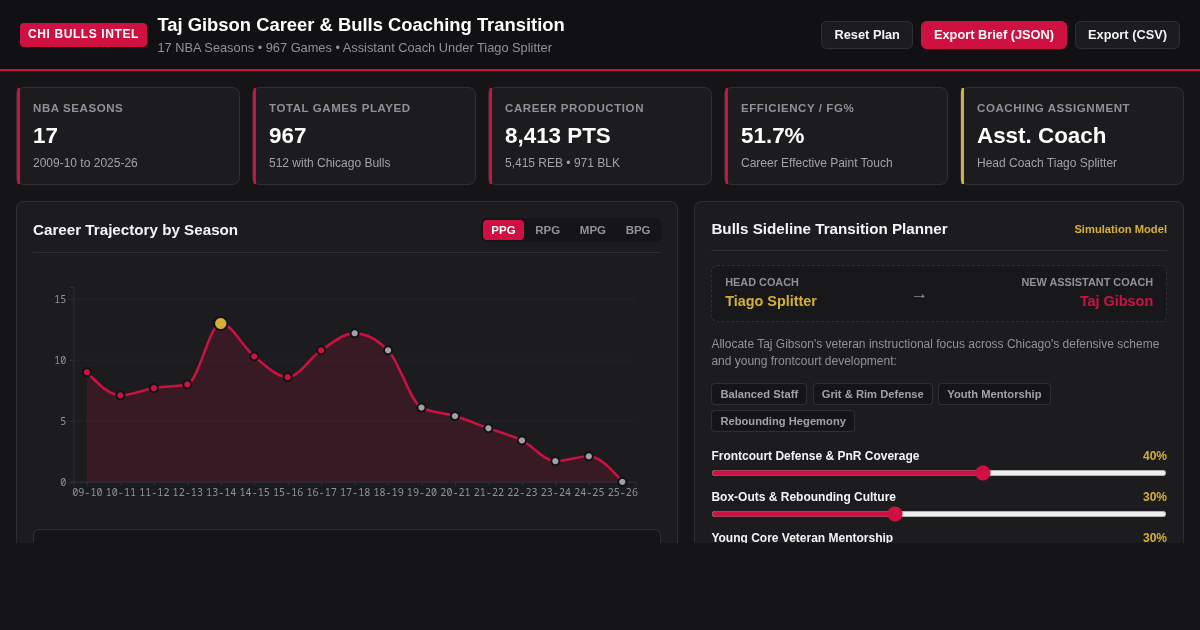Click the 51.7% efficiency value
The width and height of the screenshot is (1200, 630).
772,135
